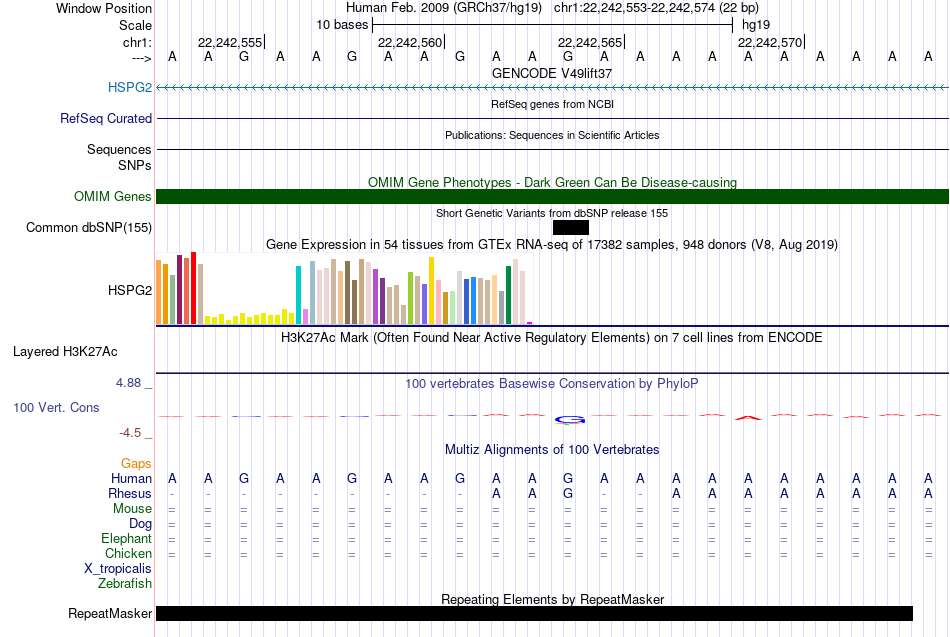Click the RepeatMasker track label
Viewport: 950px width, 637px height.
point(110,613)
